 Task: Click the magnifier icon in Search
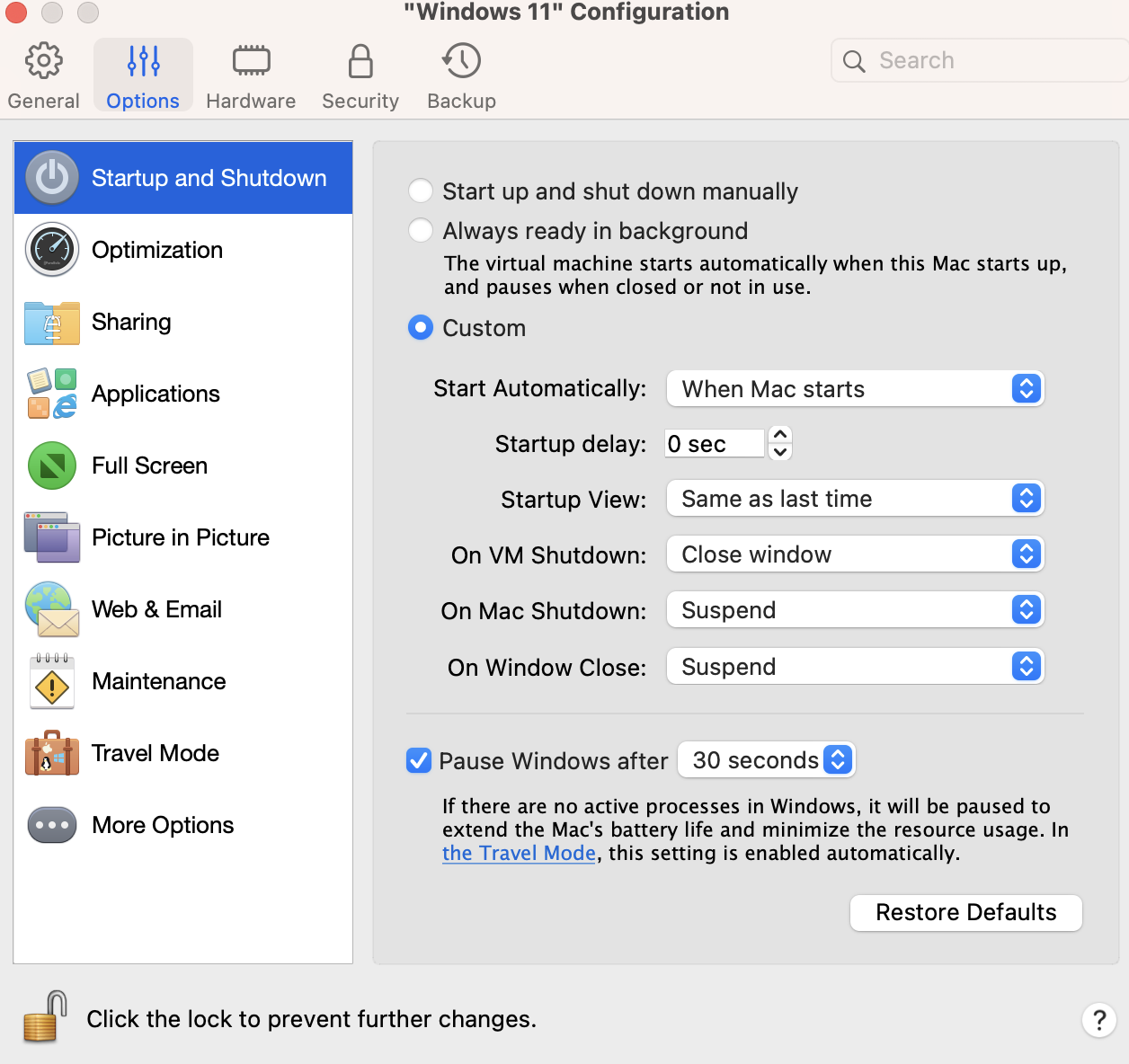[x=854, y=61]
